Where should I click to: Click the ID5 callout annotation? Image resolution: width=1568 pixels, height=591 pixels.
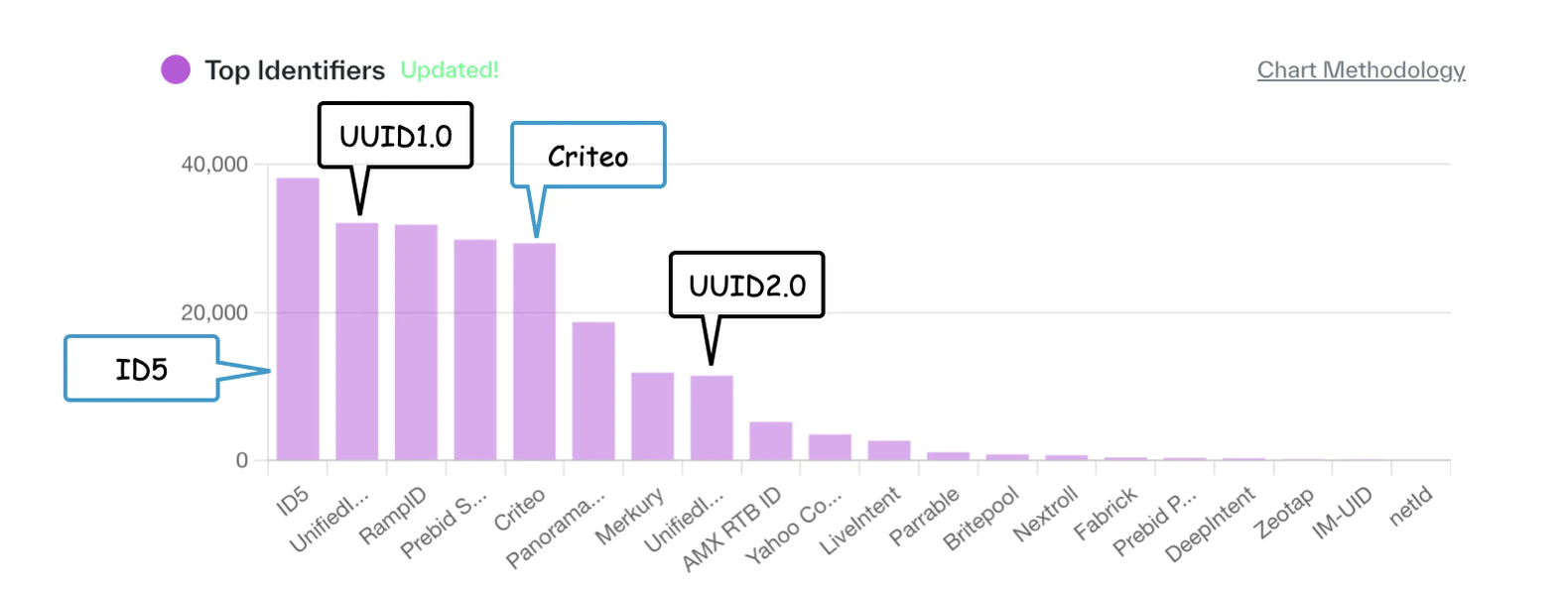(x=141, y=369)
